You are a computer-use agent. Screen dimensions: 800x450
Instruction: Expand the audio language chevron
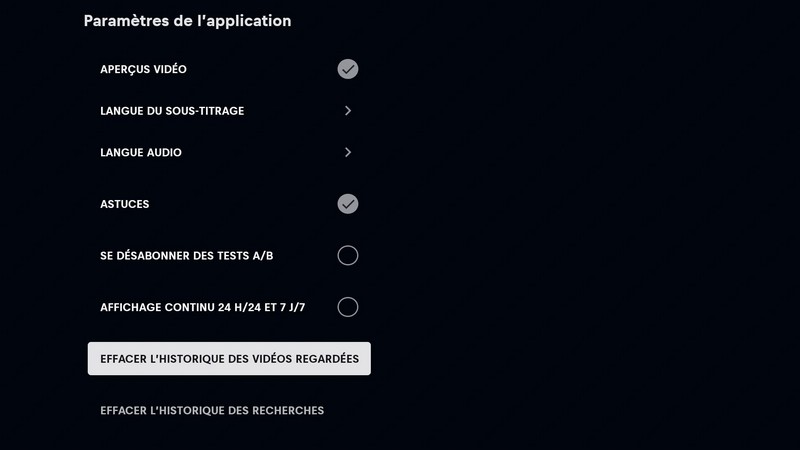pos(348,153)
